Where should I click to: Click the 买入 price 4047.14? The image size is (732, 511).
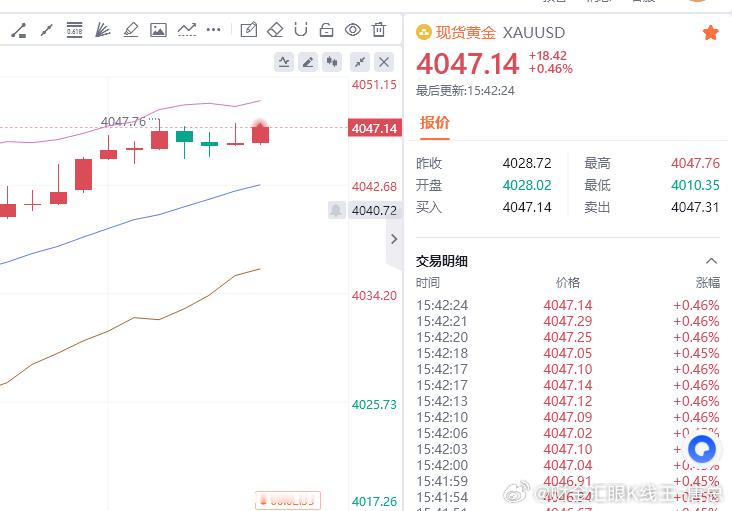click(x=527, y=207)
